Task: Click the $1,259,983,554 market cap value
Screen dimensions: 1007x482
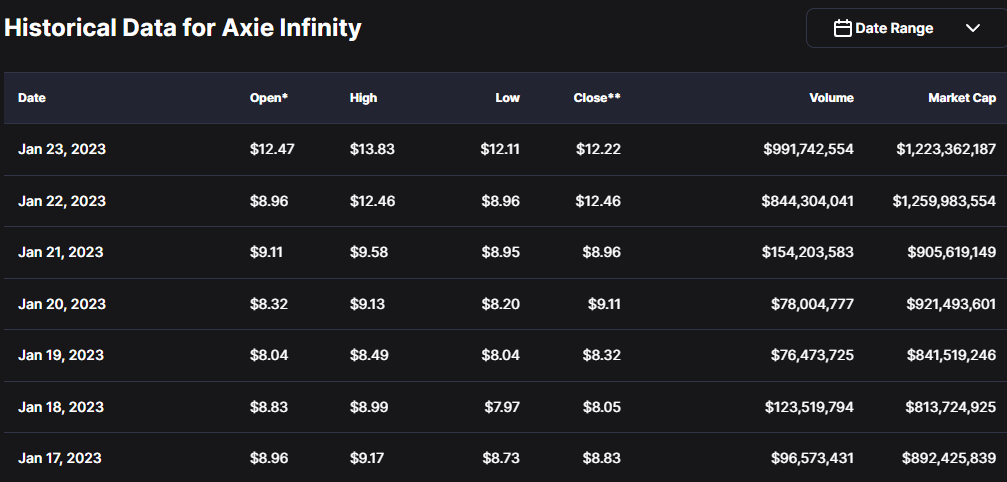Action: click(x=944, y=201)
